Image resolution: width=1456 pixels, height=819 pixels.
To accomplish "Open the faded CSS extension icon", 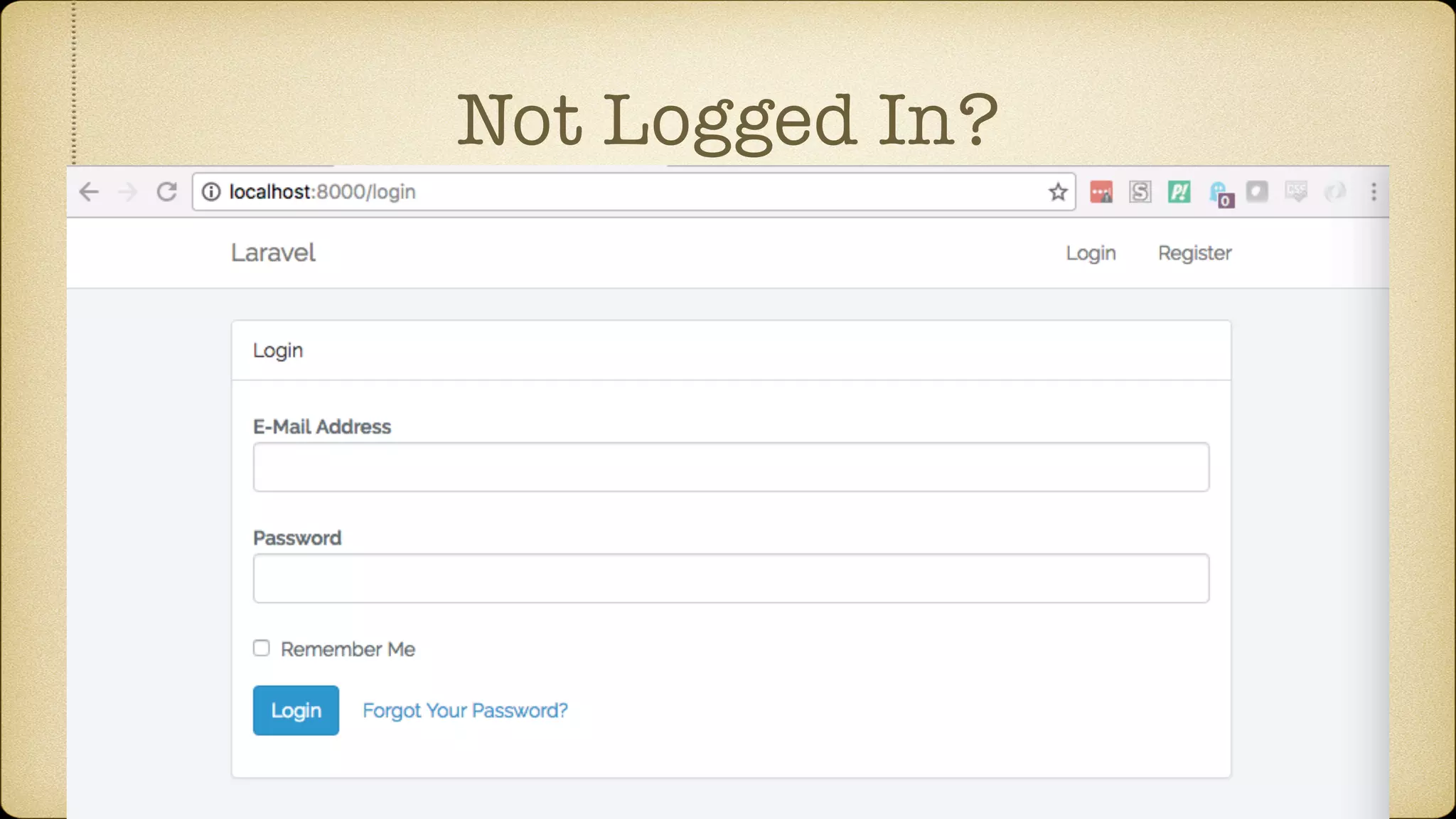I will click(1296, 192).
